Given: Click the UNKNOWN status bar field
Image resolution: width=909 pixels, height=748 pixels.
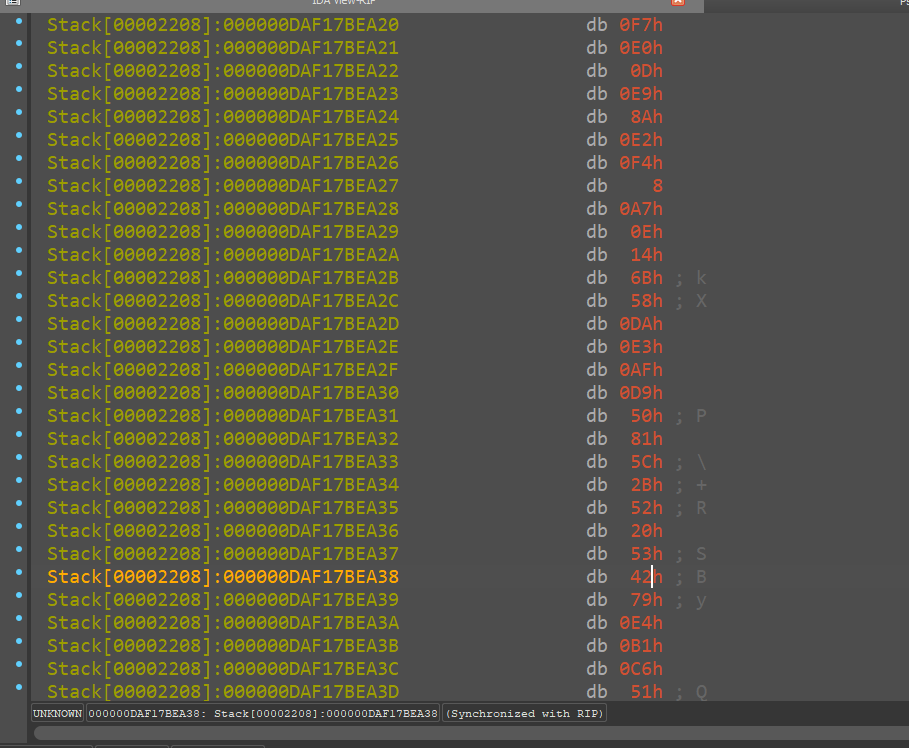Looking at the screenshot, I should [x=57, y=713].
